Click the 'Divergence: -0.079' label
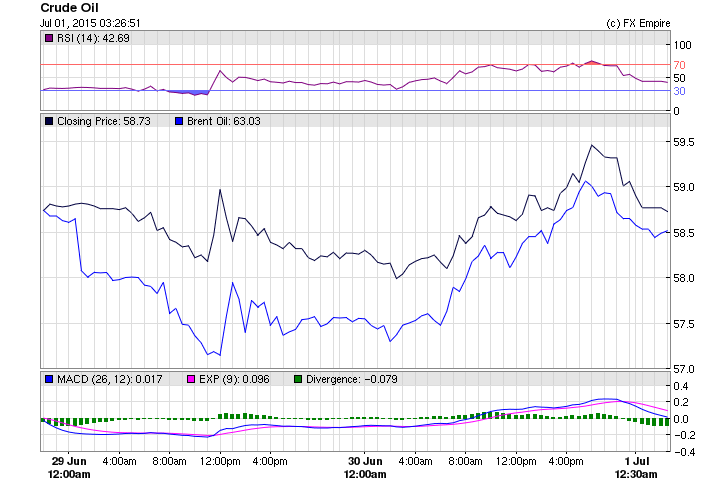Screen dimensions: 710x487 click(352, 379)
